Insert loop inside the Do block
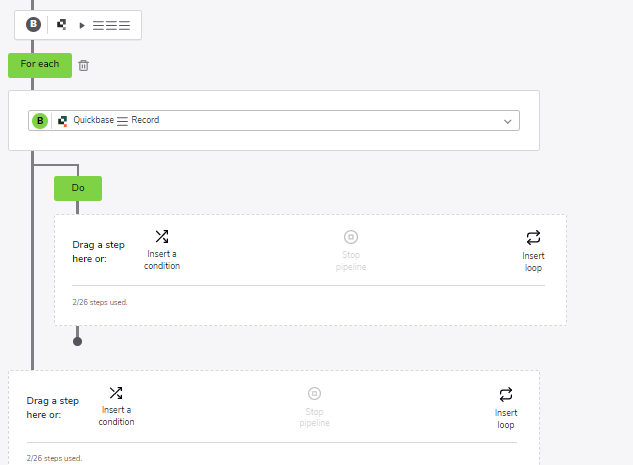This screenshot has width=633, height=465. click(x=533, y=251)
